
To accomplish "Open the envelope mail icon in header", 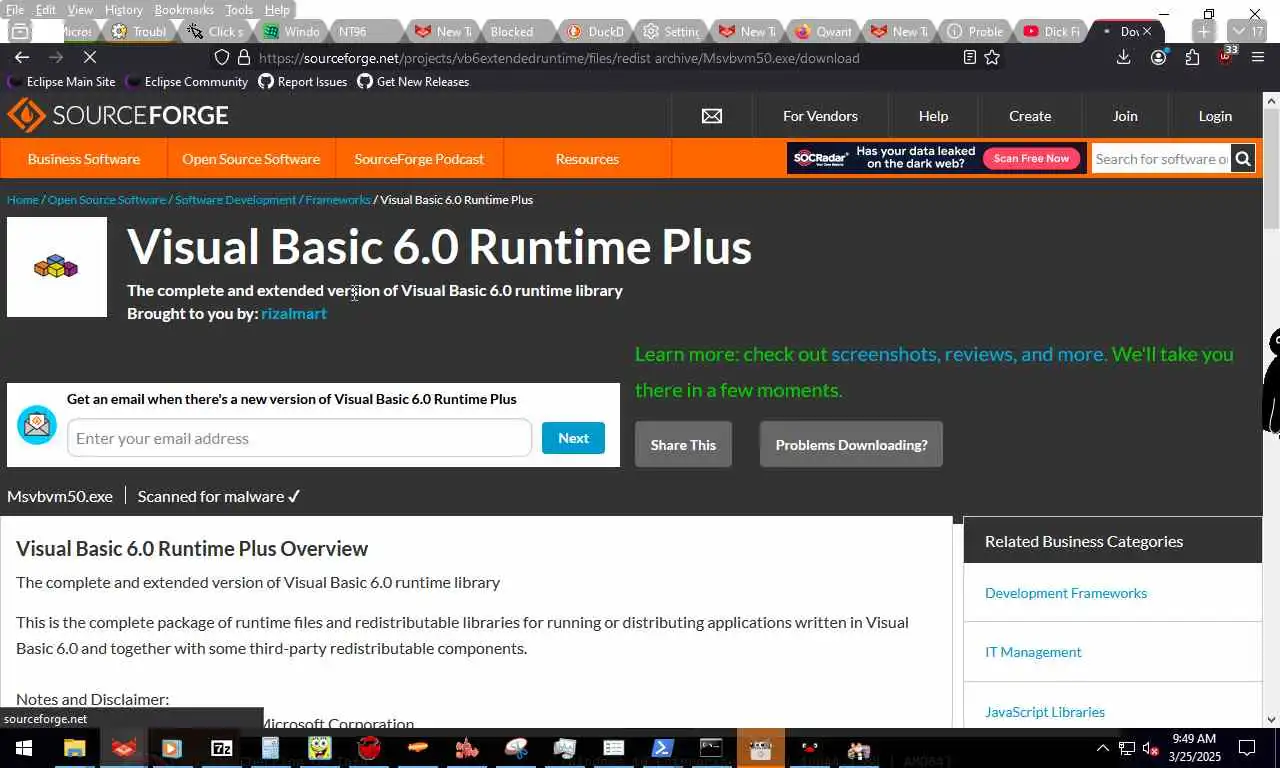I will point(712,116).
